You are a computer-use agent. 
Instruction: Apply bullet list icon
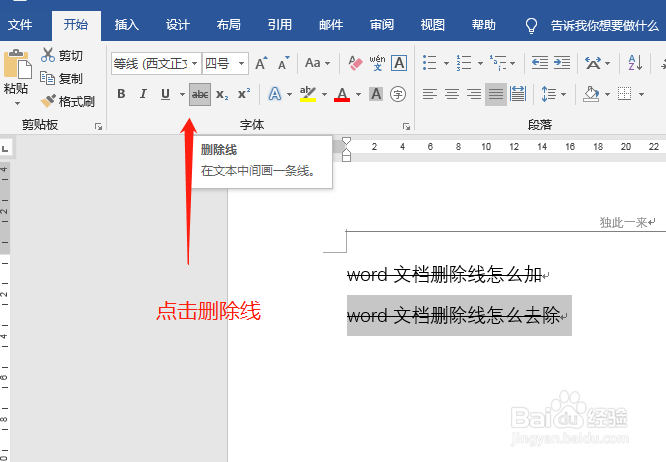tap(429, 63)
